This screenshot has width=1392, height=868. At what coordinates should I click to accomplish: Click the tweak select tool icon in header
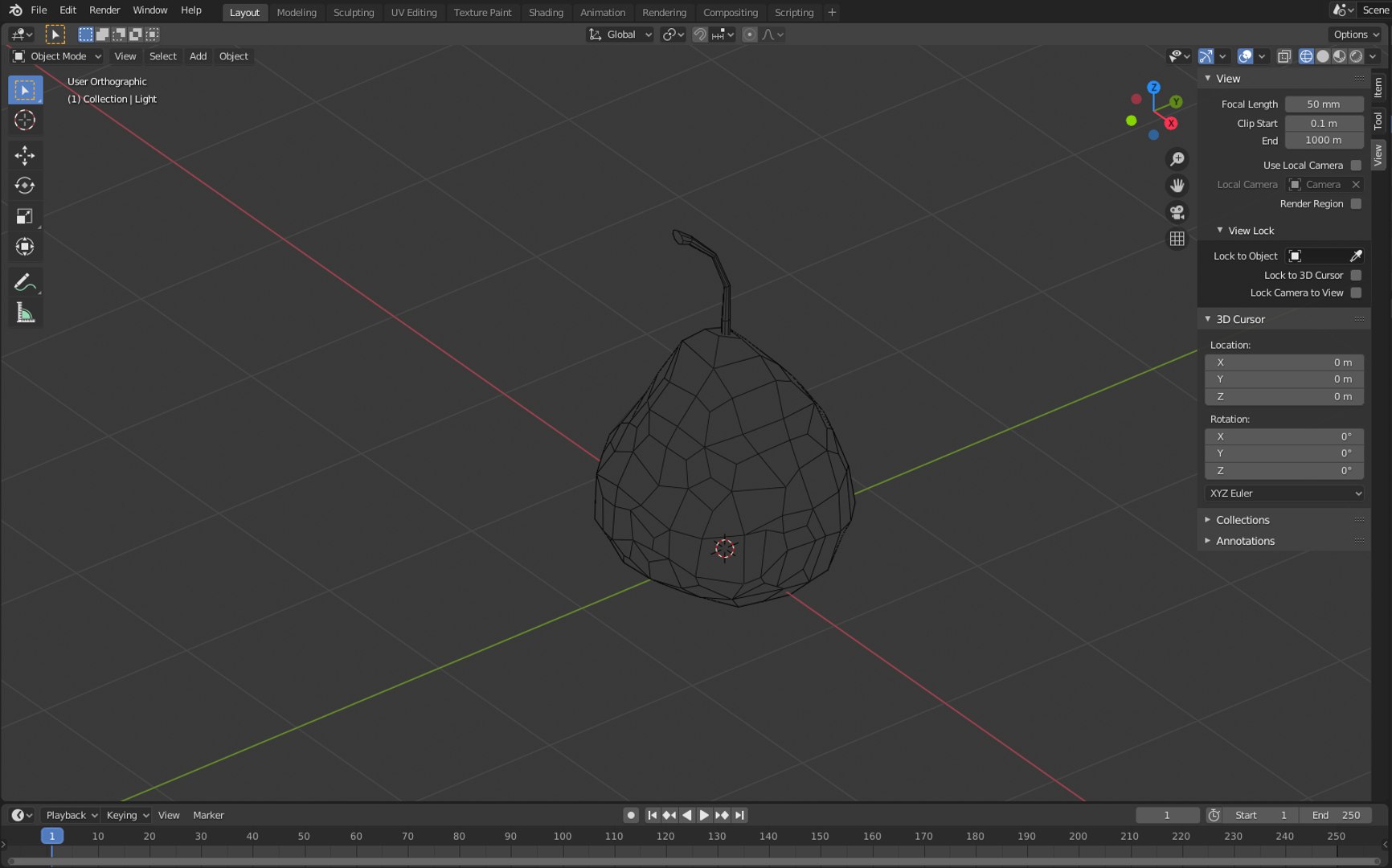pyautogui.click(x=55, y=35)
